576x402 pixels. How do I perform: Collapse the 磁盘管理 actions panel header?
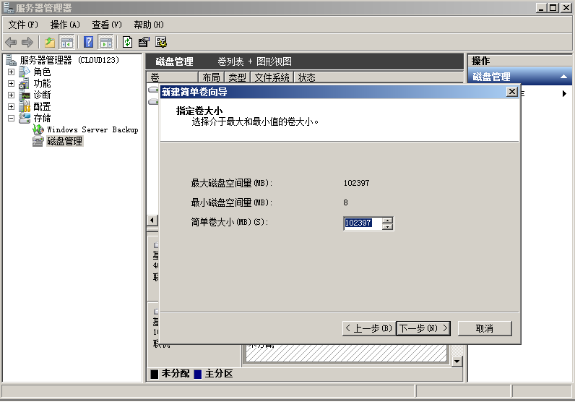564,76
